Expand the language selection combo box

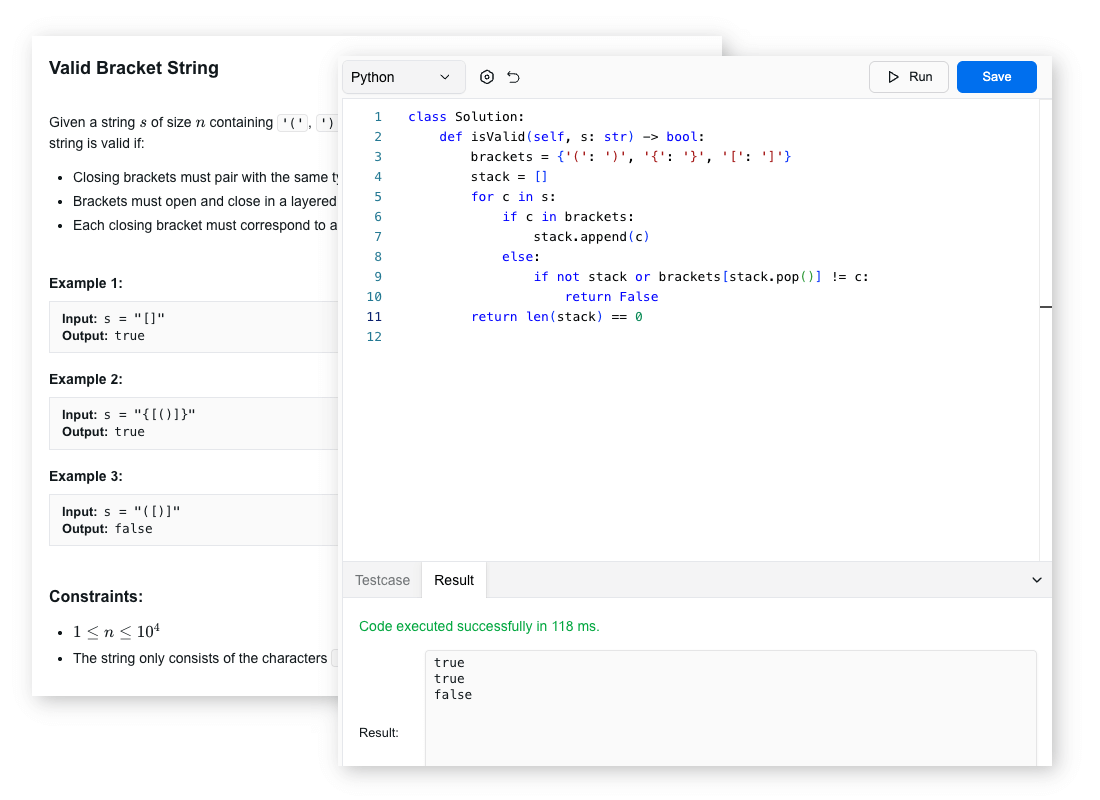403,76
